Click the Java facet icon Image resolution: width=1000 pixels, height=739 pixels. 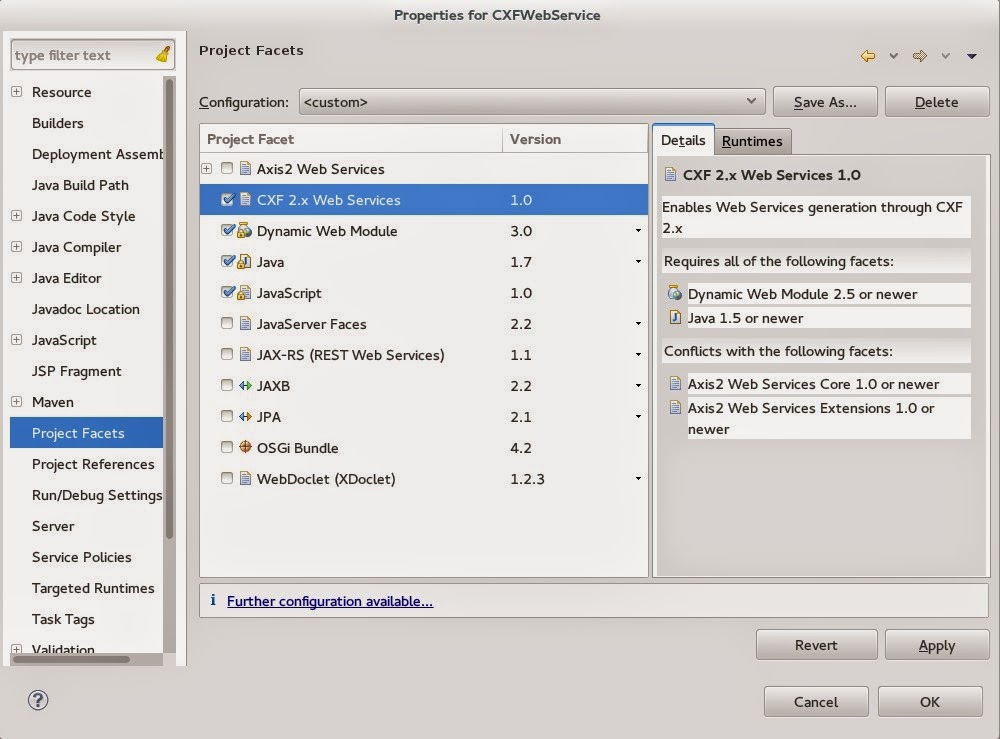click(x=244, y=261)
